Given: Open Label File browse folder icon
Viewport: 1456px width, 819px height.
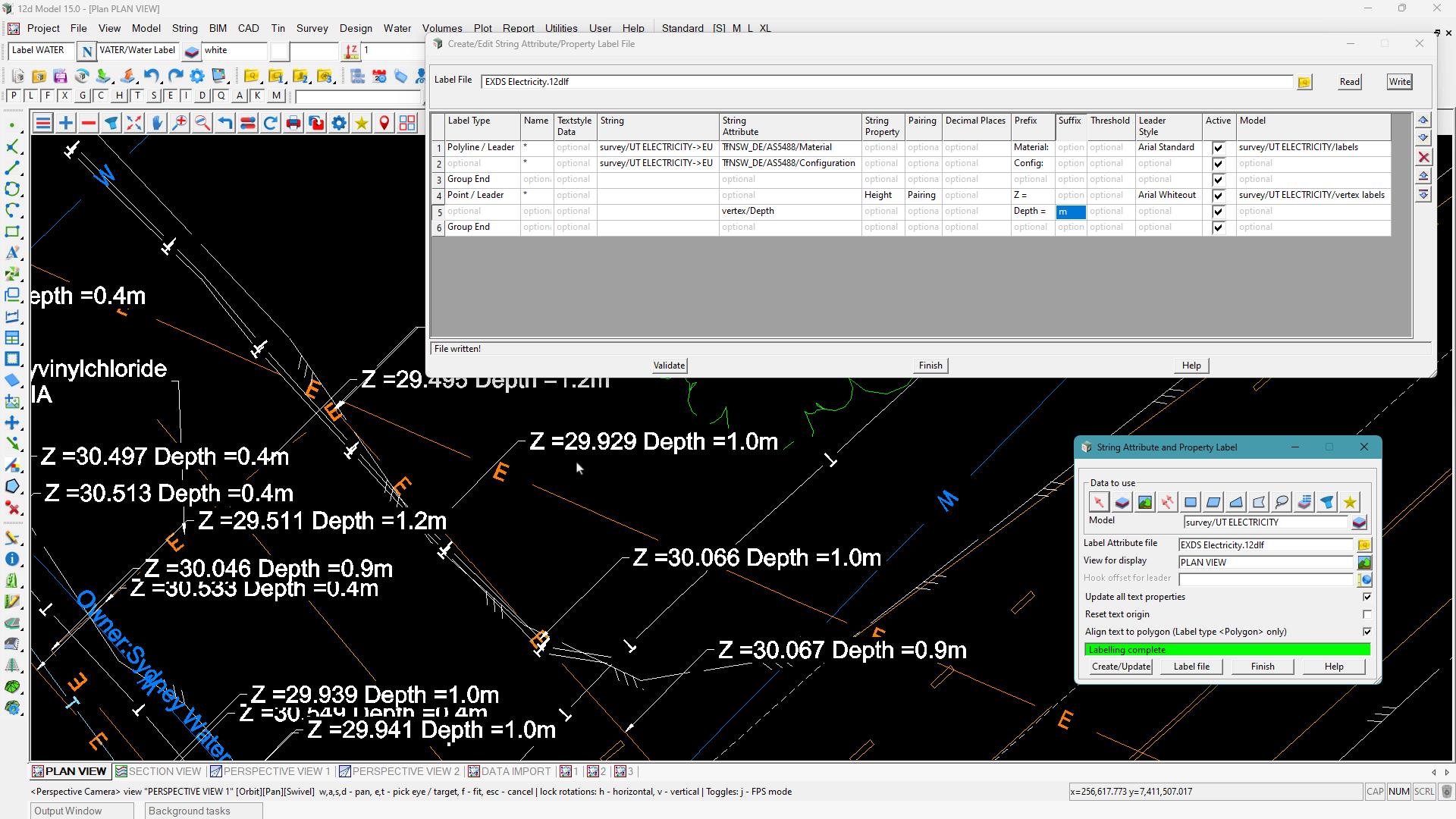Looking at the screenshot, I should pyautogui.click(x=1304, y=82).
